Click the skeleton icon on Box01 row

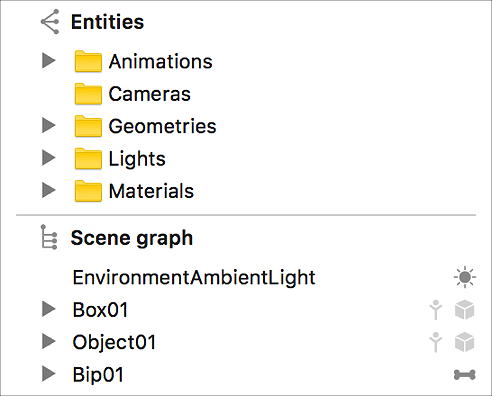pos(436,310)
